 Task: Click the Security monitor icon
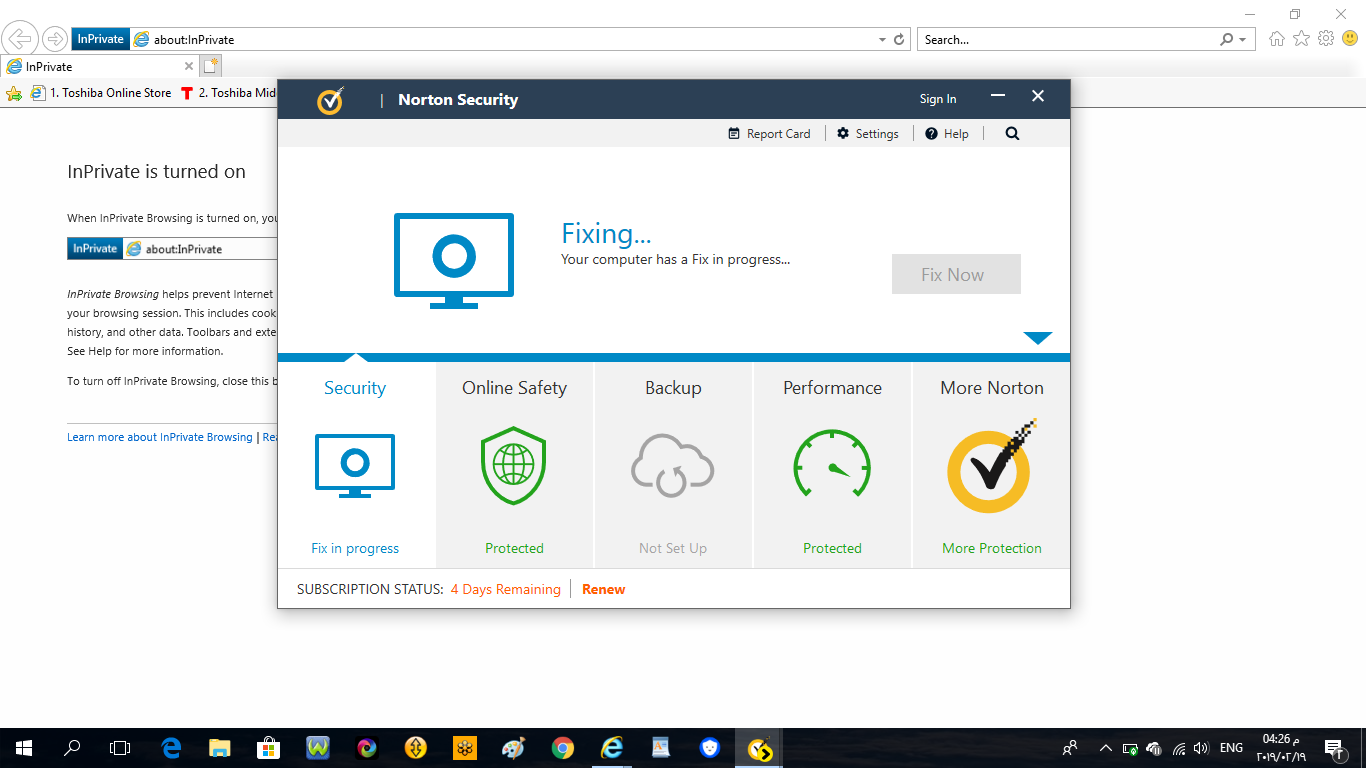355,465
